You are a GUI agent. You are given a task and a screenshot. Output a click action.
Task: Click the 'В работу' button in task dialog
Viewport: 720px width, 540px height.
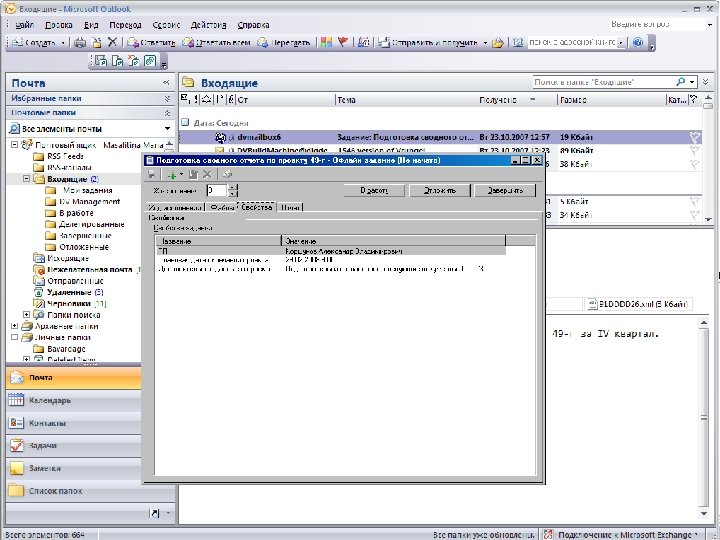pyautogui.click(x=374, y=190)
